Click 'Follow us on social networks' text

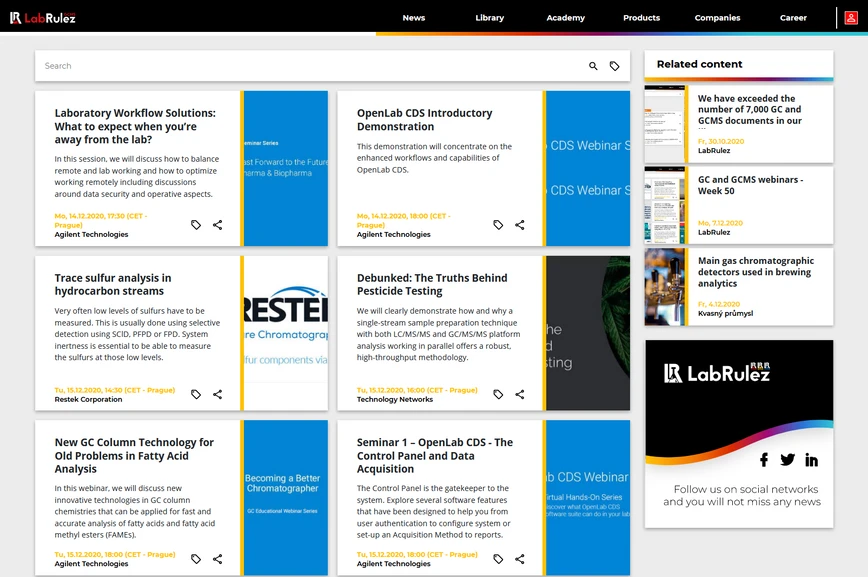click(x=746, y=489)
